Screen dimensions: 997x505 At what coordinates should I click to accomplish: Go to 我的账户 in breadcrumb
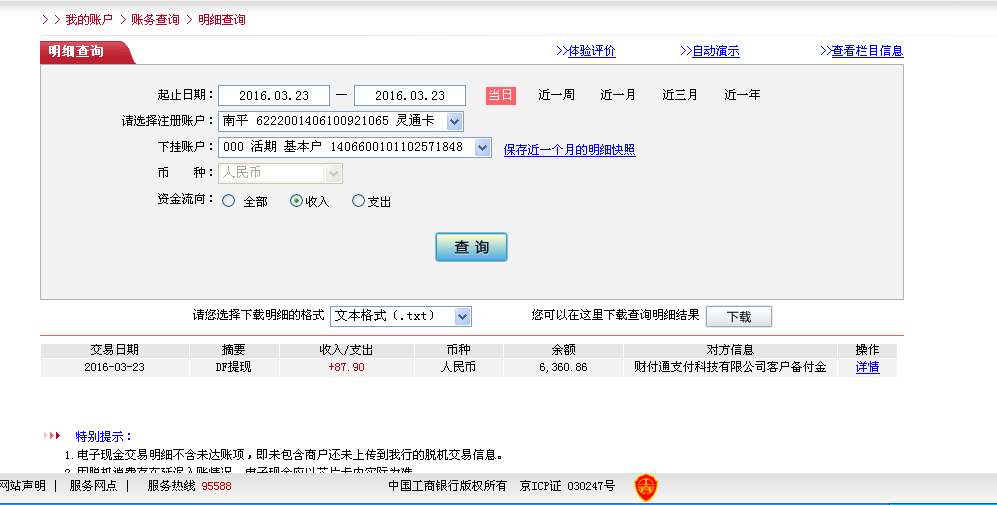(88, 19)
